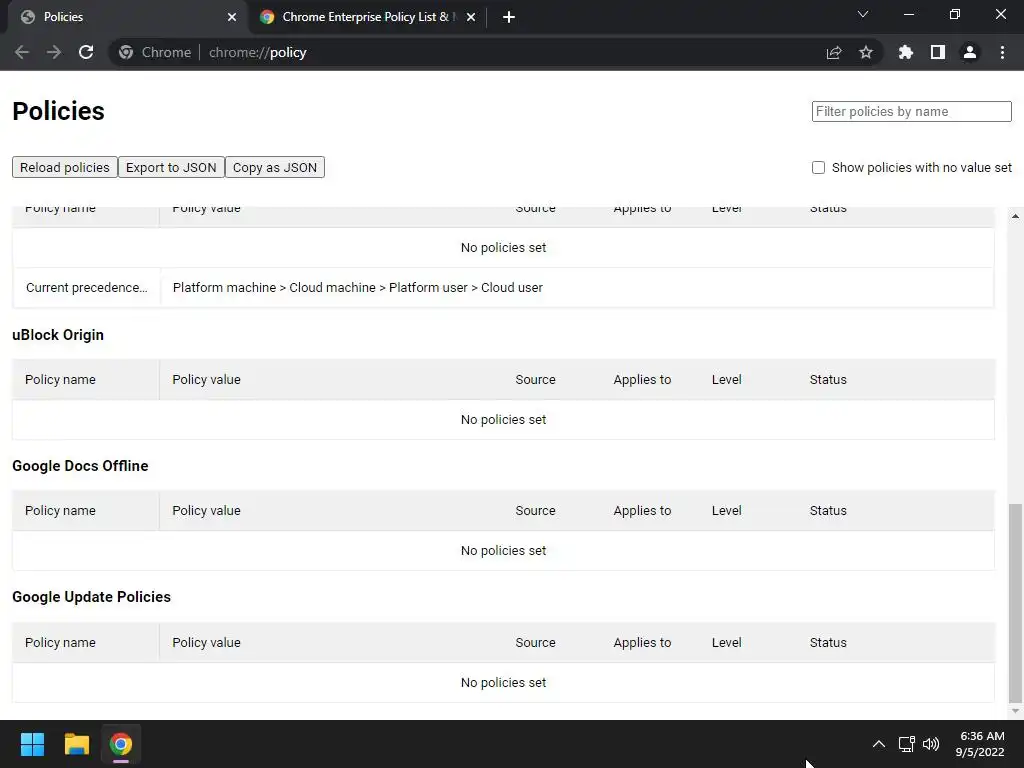1024x768 pixels.
Task: Focus the Filter policies by name field
Action: (x=912, y=112)
